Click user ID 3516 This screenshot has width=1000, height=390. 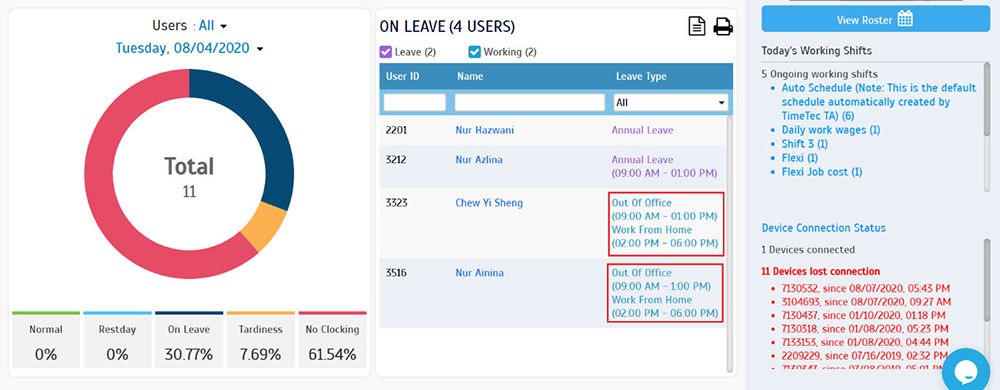point(396,273)
